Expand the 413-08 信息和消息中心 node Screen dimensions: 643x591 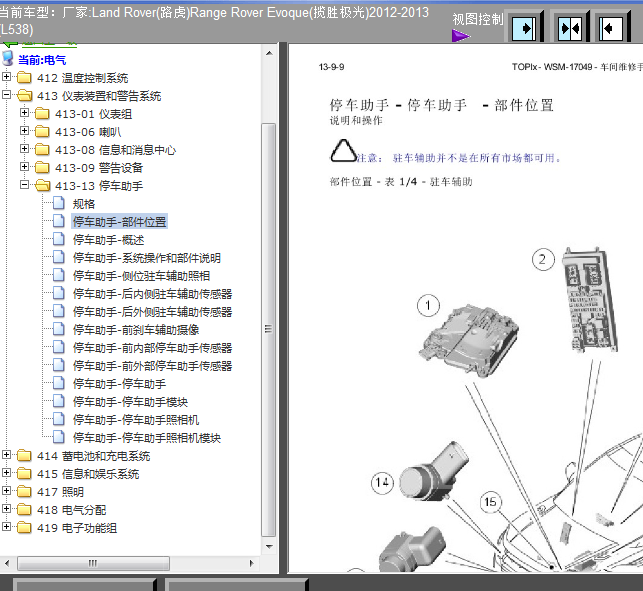[x=24, y=148]
